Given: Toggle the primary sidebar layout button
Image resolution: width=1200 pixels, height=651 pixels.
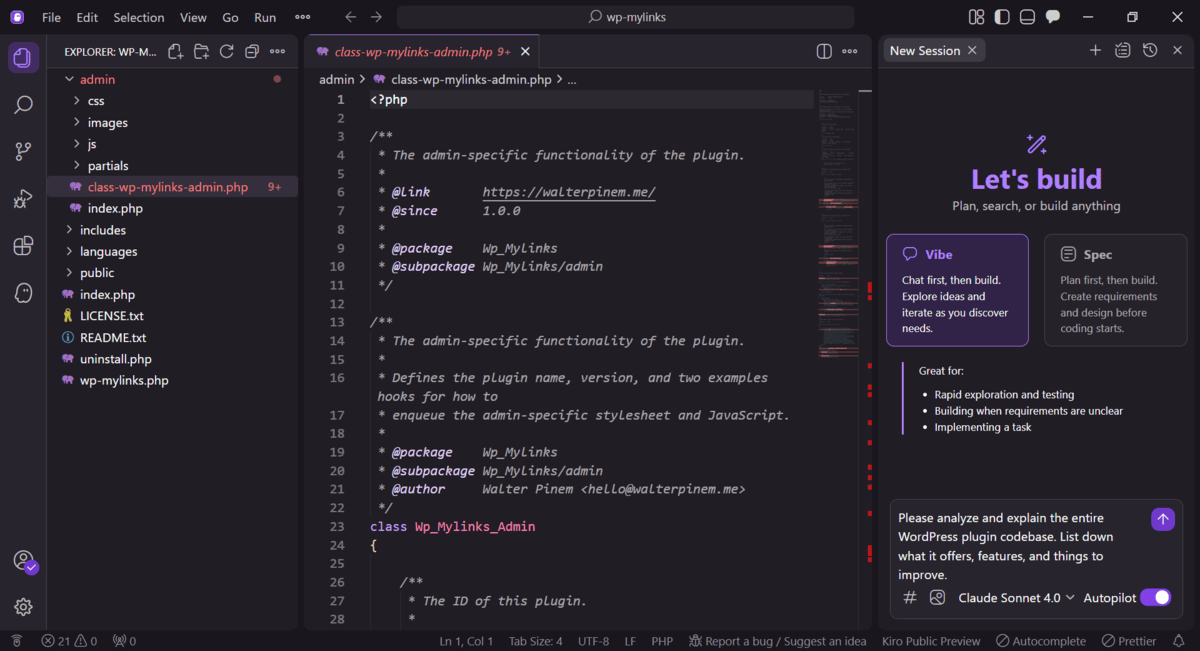Looking at the screenshot, I should (1002, 17).
